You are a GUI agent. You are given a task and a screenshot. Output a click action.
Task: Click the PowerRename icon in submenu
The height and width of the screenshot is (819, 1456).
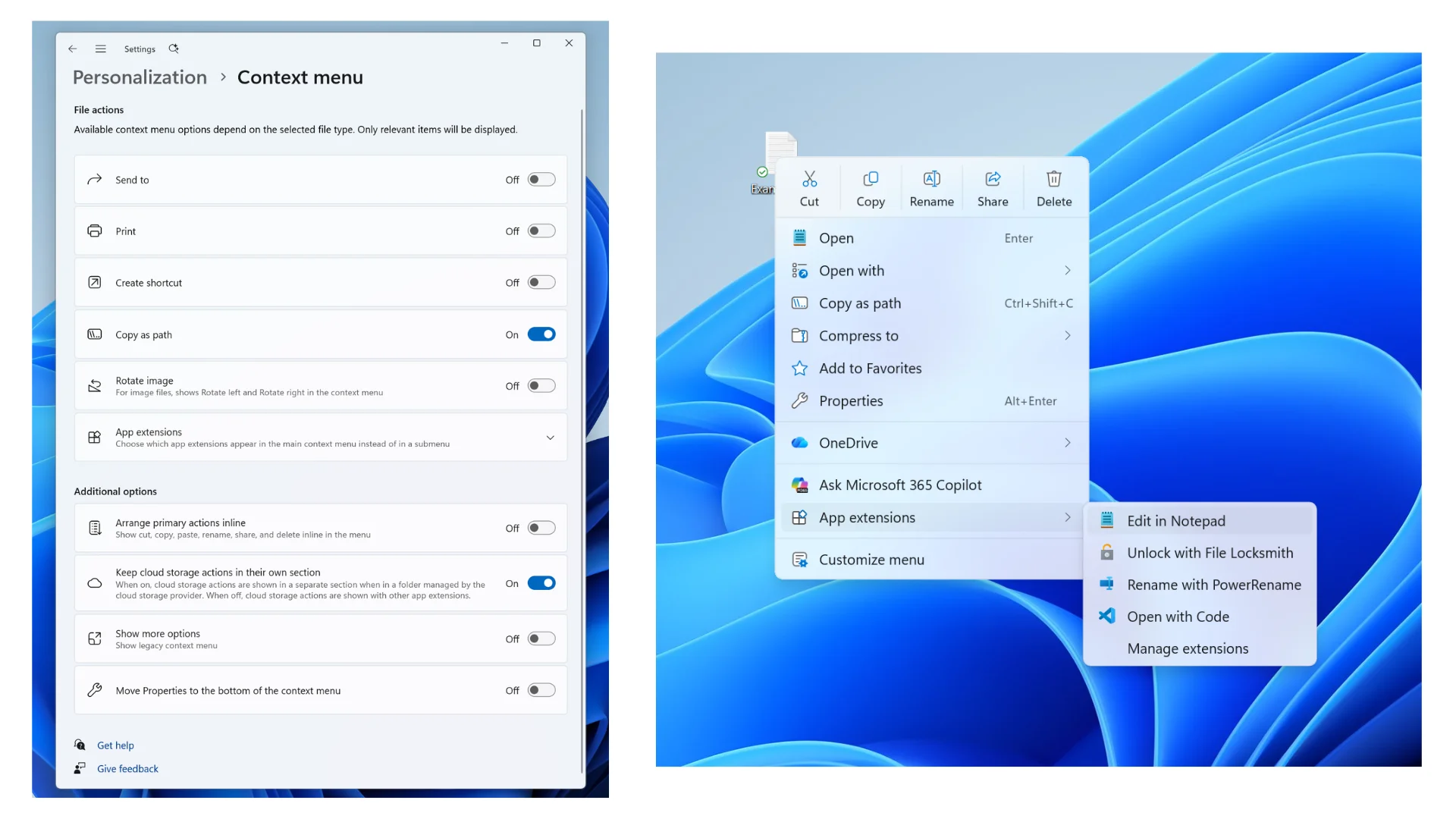click(1107, 585)
